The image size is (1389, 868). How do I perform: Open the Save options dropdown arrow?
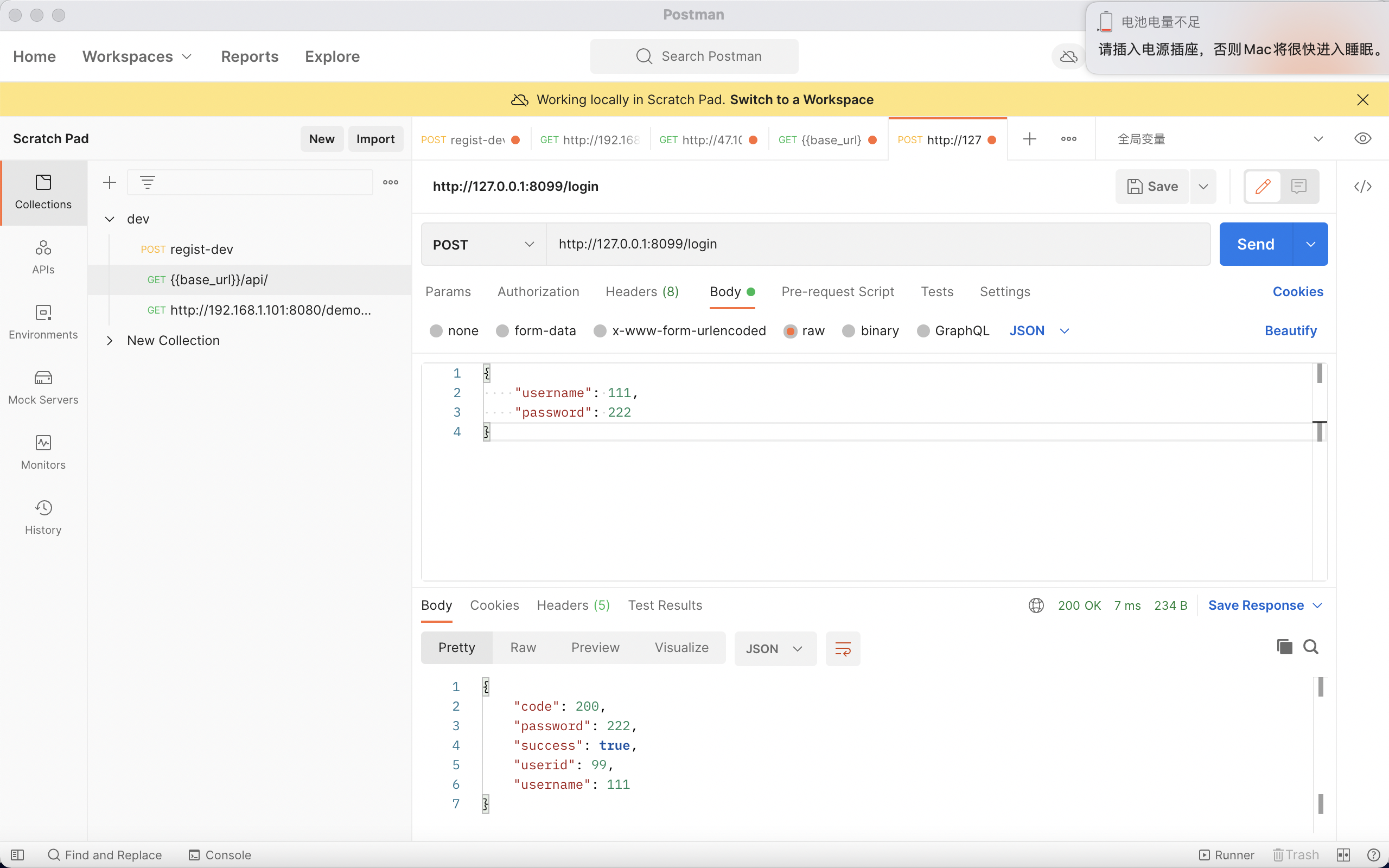point(1203,187)
